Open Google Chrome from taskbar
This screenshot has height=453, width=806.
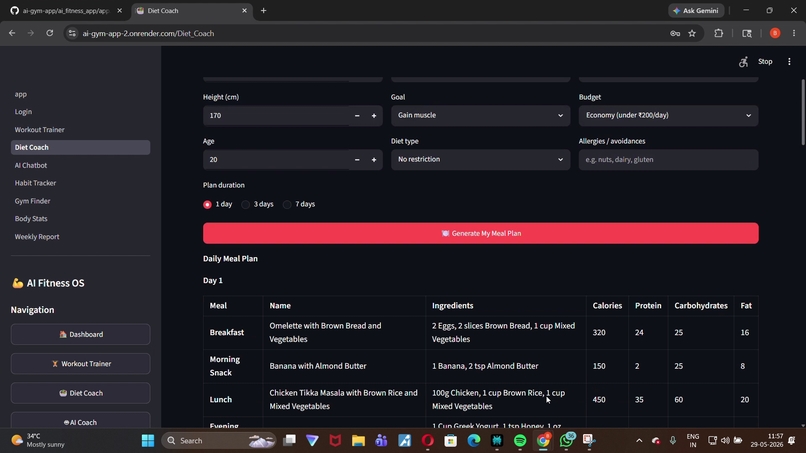pyautogui.click(x=543, y=441)
